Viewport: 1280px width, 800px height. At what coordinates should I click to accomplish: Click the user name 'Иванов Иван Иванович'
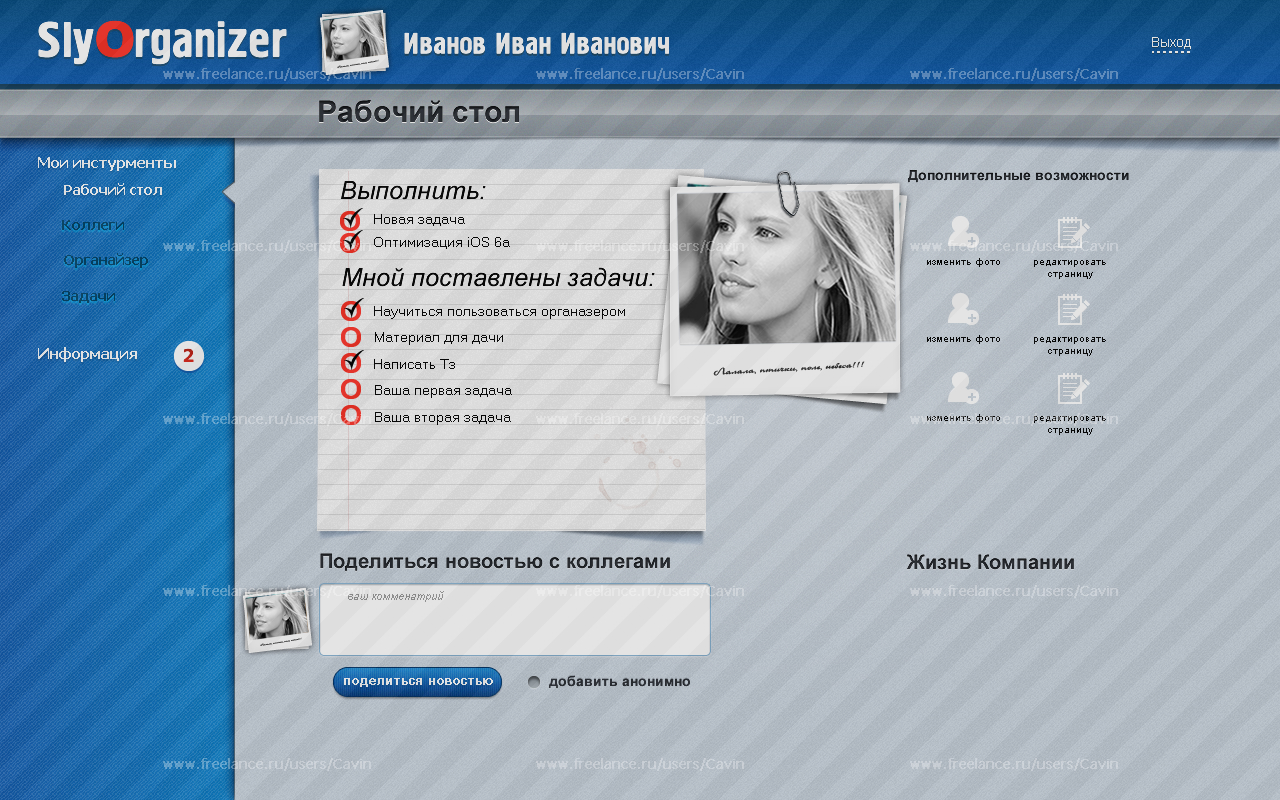537,44
